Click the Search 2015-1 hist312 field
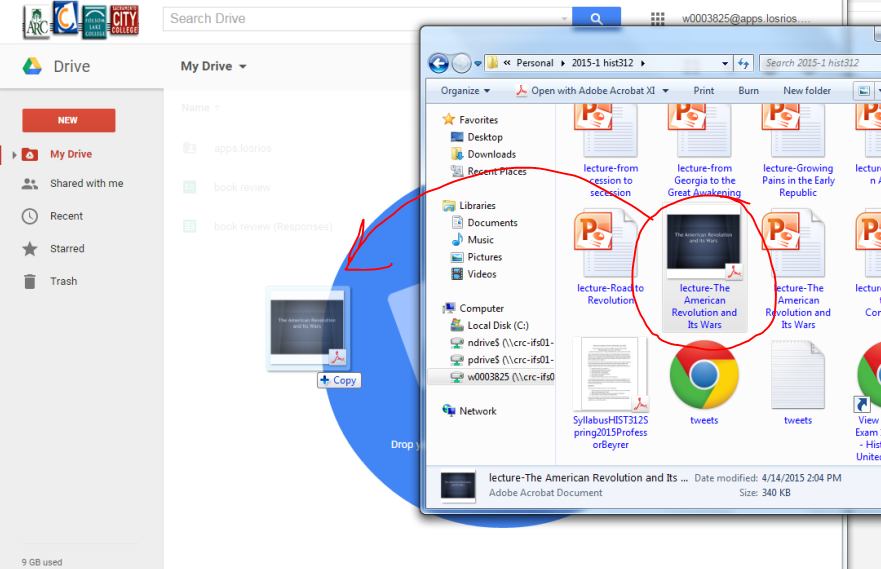The height and width of the screenshot is (569, 881). pos(820,63)
